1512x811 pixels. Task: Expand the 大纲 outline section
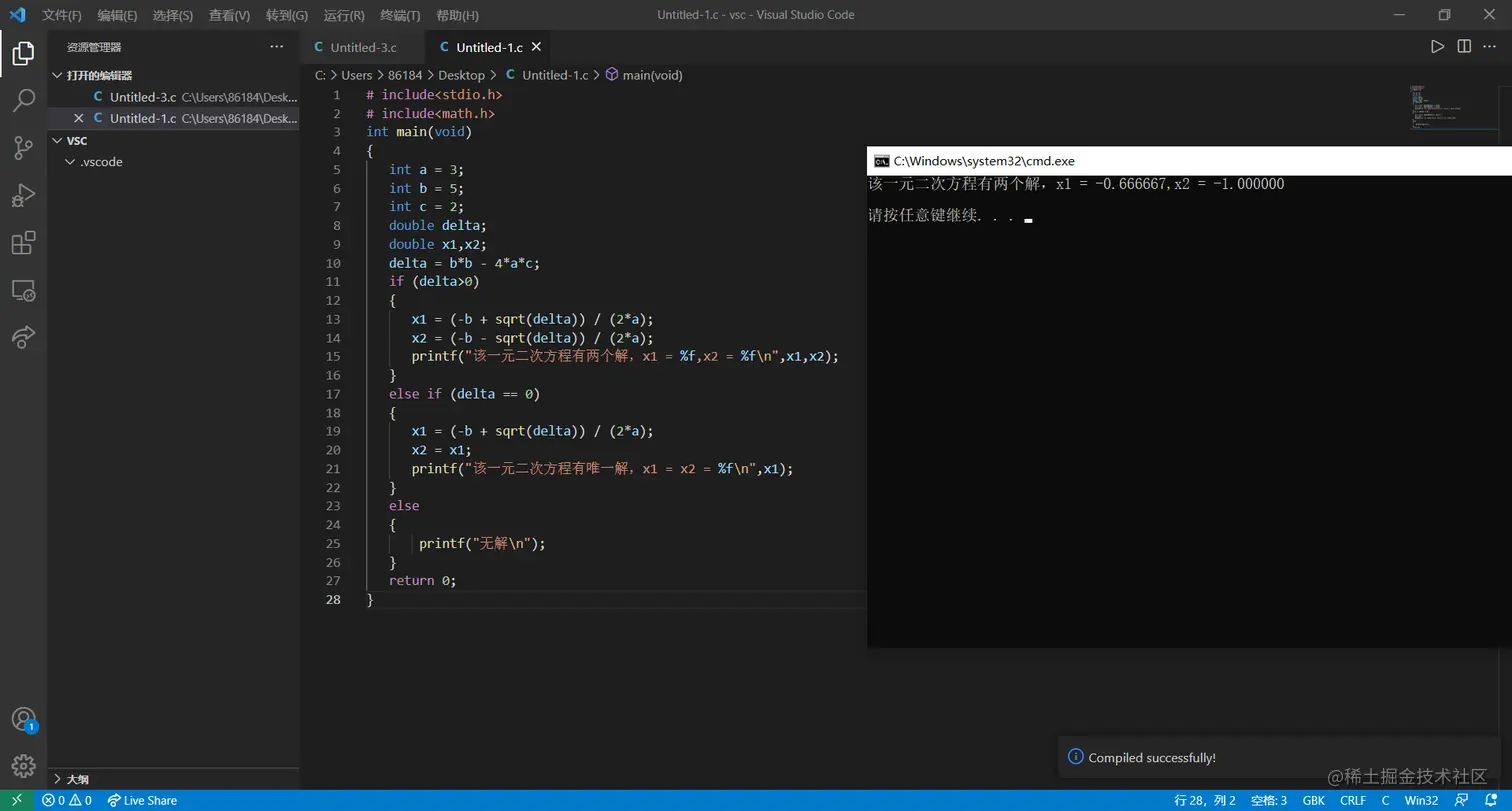tap(57, 779)
